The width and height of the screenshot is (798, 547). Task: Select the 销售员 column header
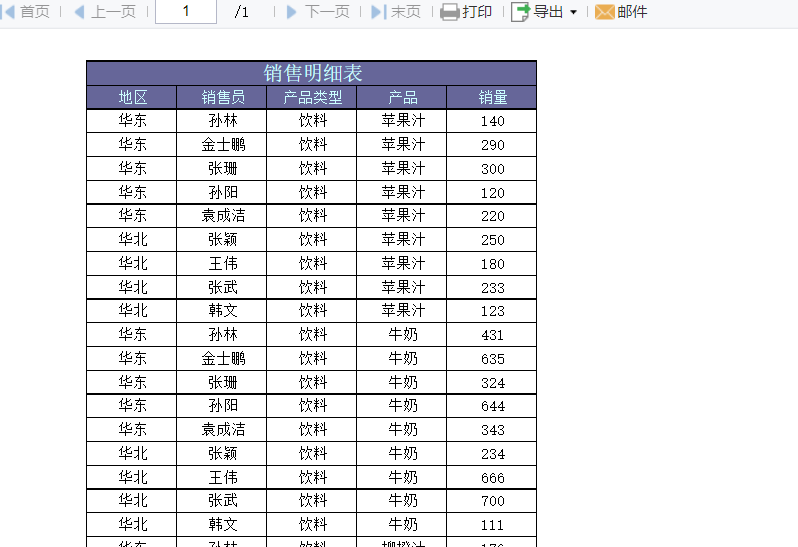223,97
